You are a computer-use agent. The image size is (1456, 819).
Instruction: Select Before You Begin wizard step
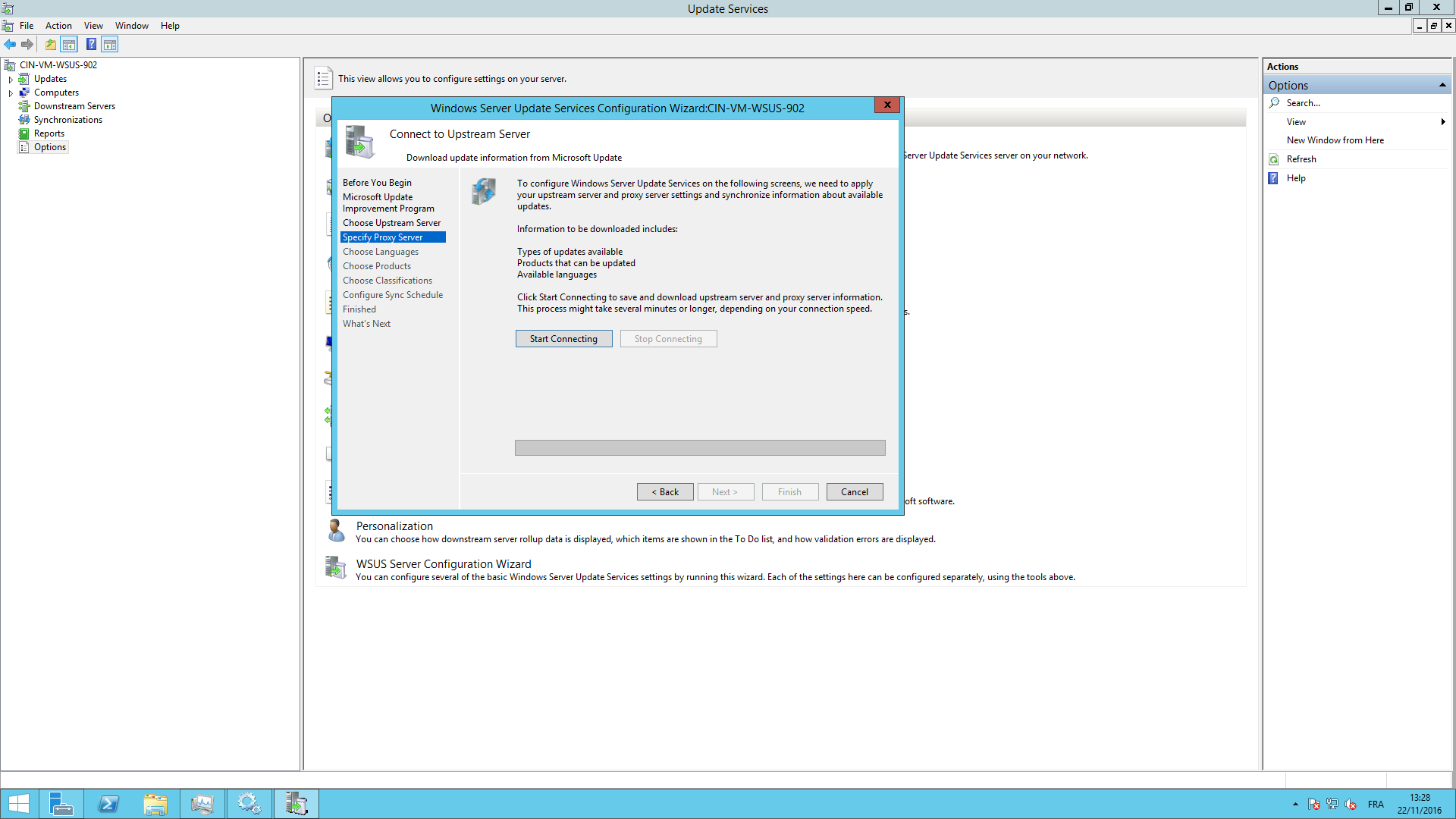point(377,183)
